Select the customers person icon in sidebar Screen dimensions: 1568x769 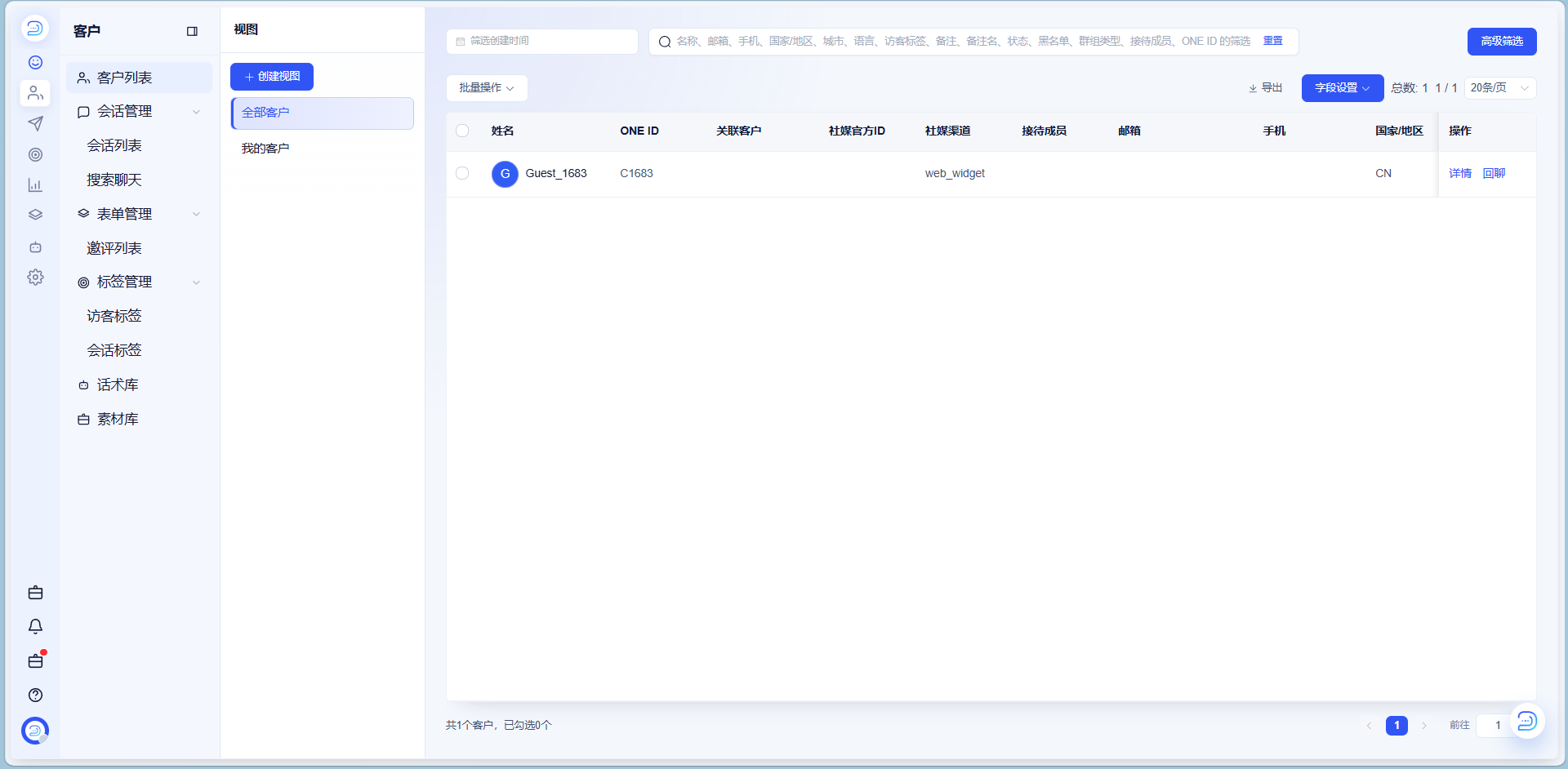[x=35, y=93]
